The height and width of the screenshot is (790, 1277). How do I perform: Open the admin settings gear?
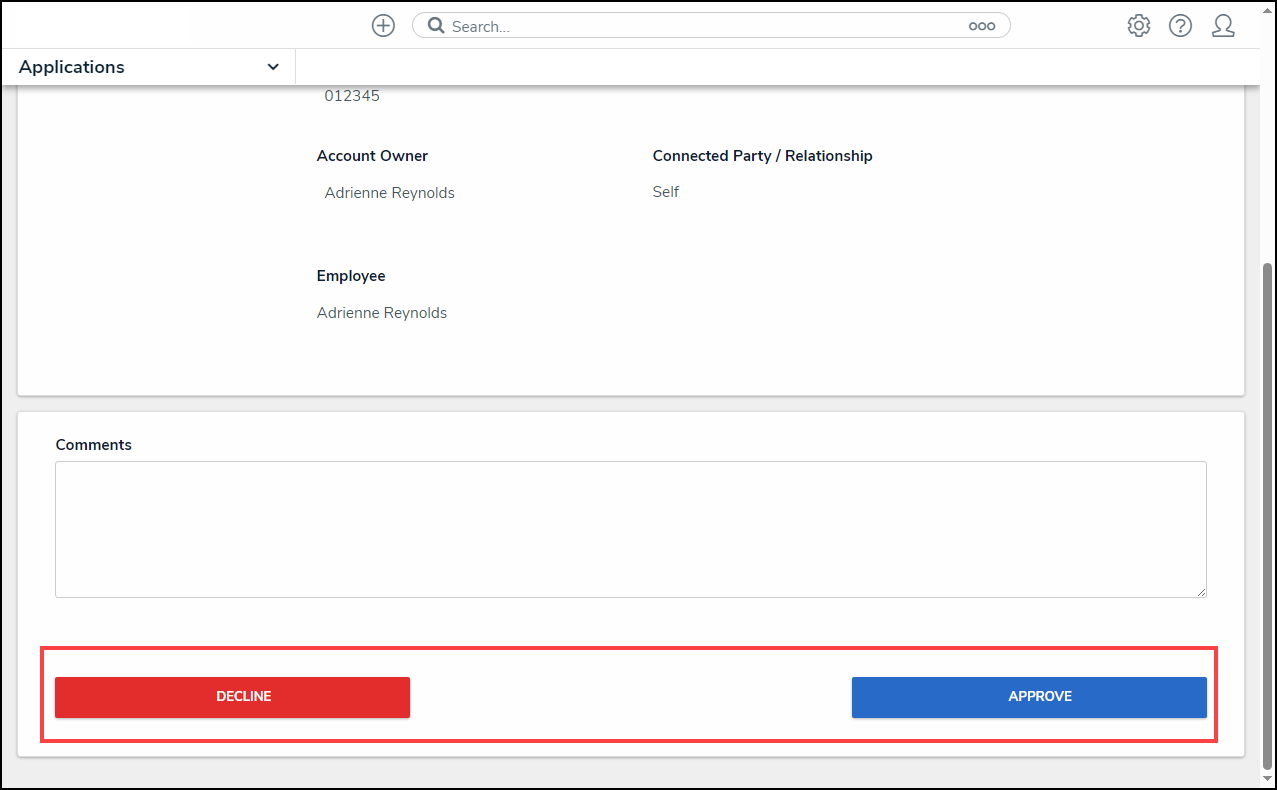tap(1138, 26)
